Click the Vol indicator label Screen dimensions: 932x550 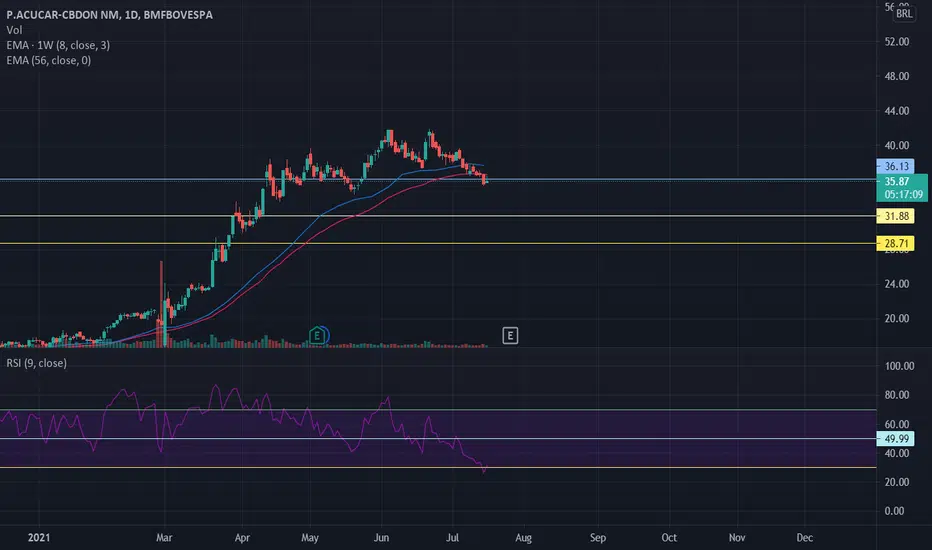point(14,30)
